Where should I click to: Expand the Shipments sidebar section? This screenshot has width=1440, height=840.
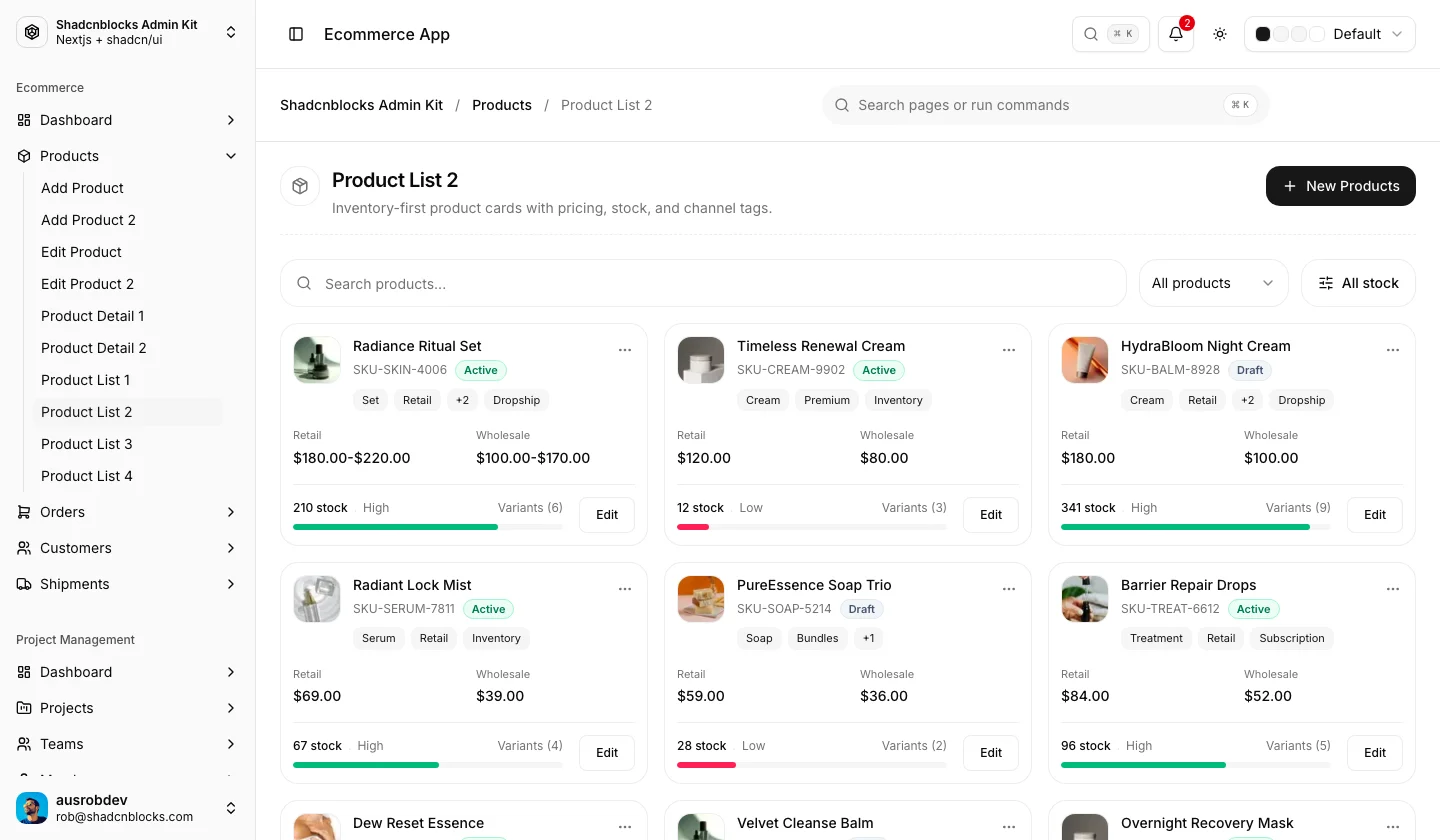pos(128,584)
